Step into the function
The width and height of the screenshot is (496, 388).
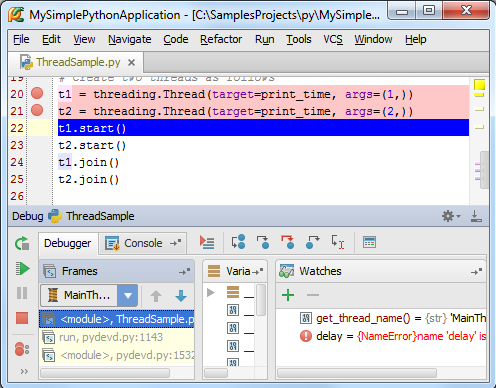click(x=263, y=242)
